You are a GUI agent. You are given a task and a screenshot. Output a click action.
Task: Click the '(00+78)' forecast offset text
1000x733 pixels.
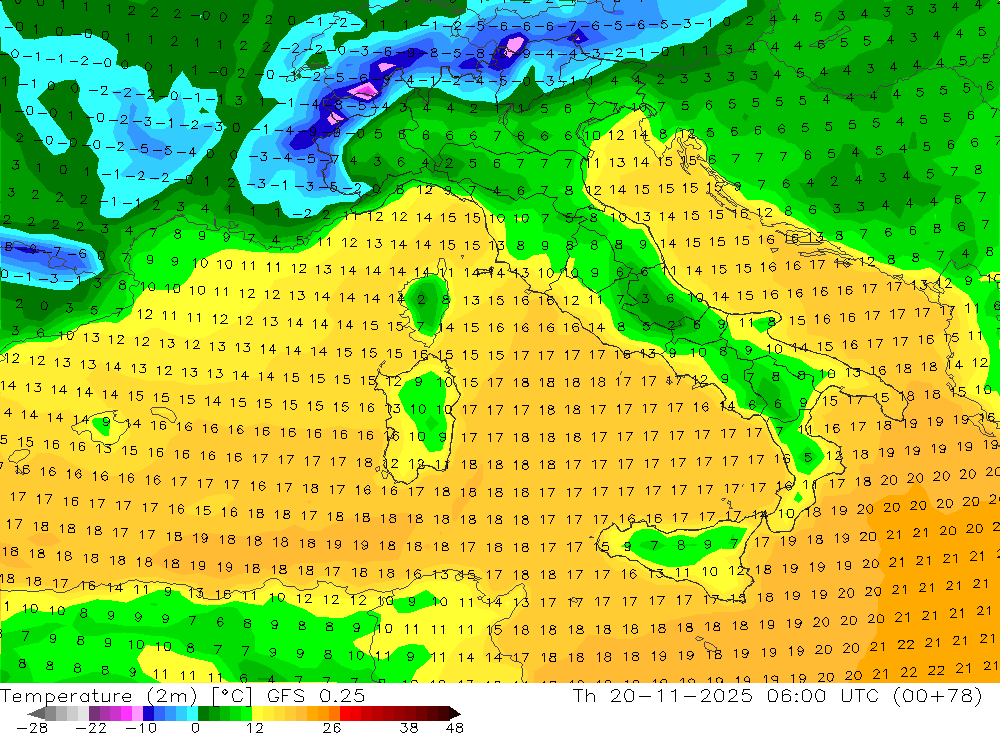[937, 695]
